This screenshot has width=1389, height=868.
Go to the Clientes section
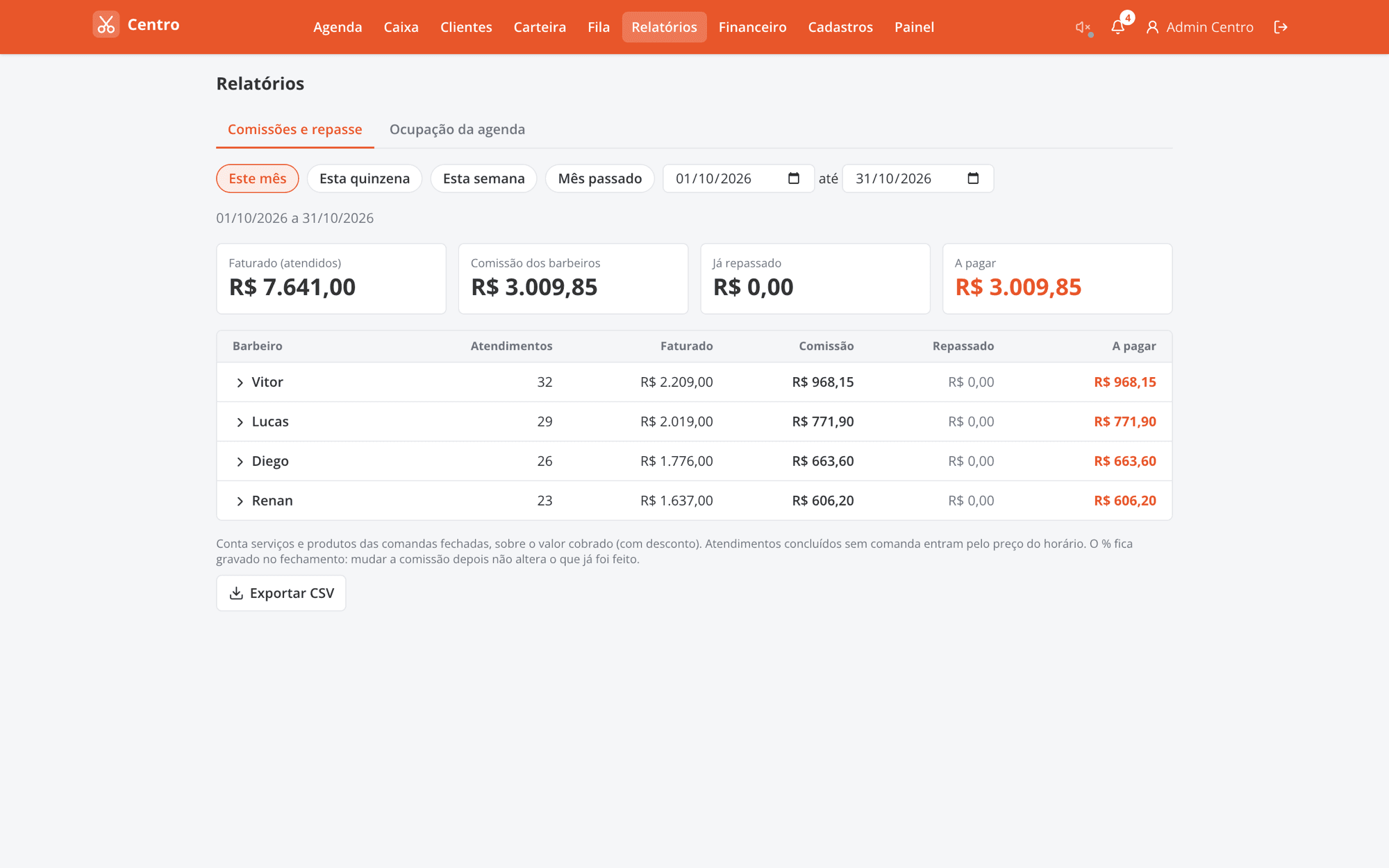pos(466,27)
